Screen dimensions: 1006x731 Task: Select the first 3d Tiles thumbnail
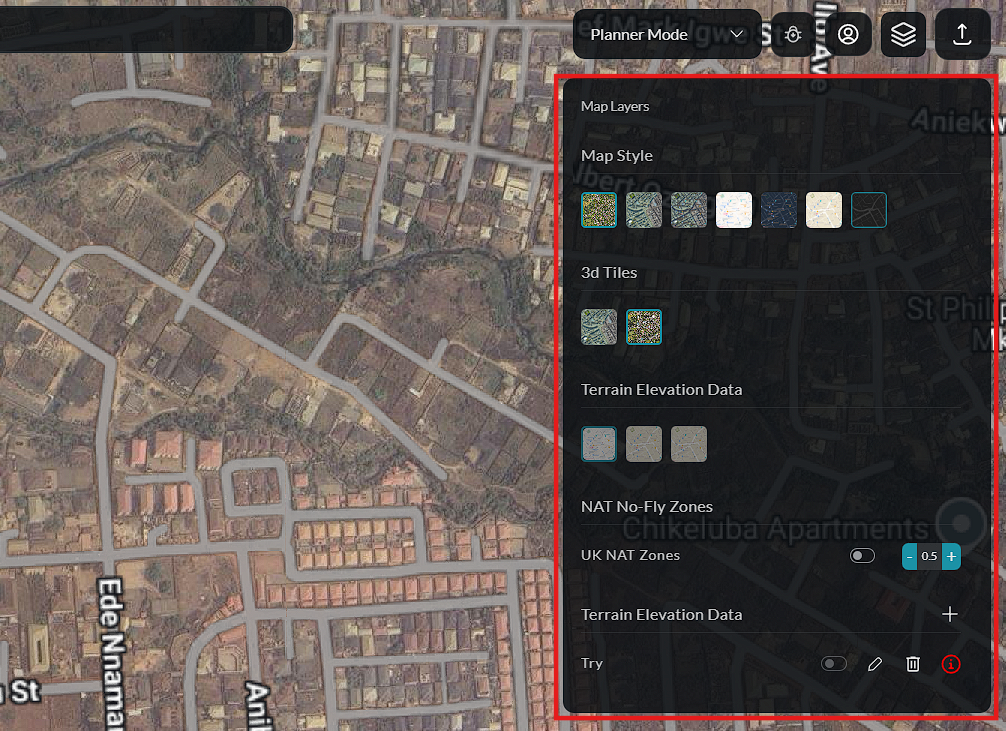pyautogui.click(x=599, y=327)
